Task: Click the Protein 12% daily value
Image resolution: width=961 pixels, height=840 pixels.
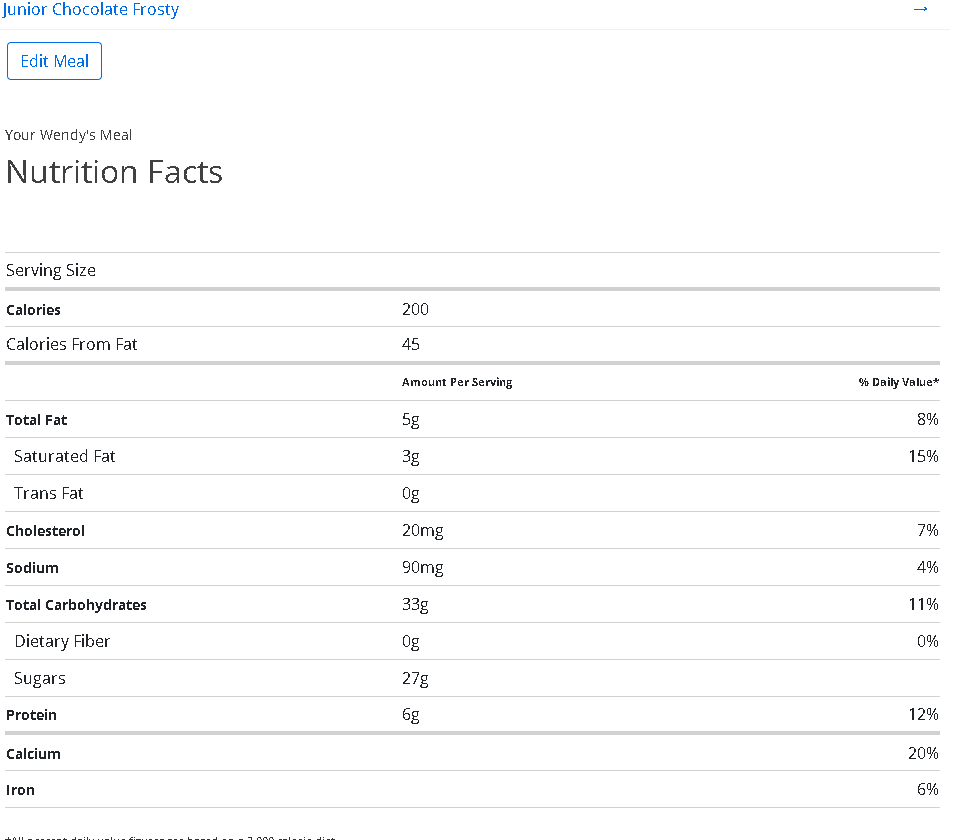Action: [923, 714]
